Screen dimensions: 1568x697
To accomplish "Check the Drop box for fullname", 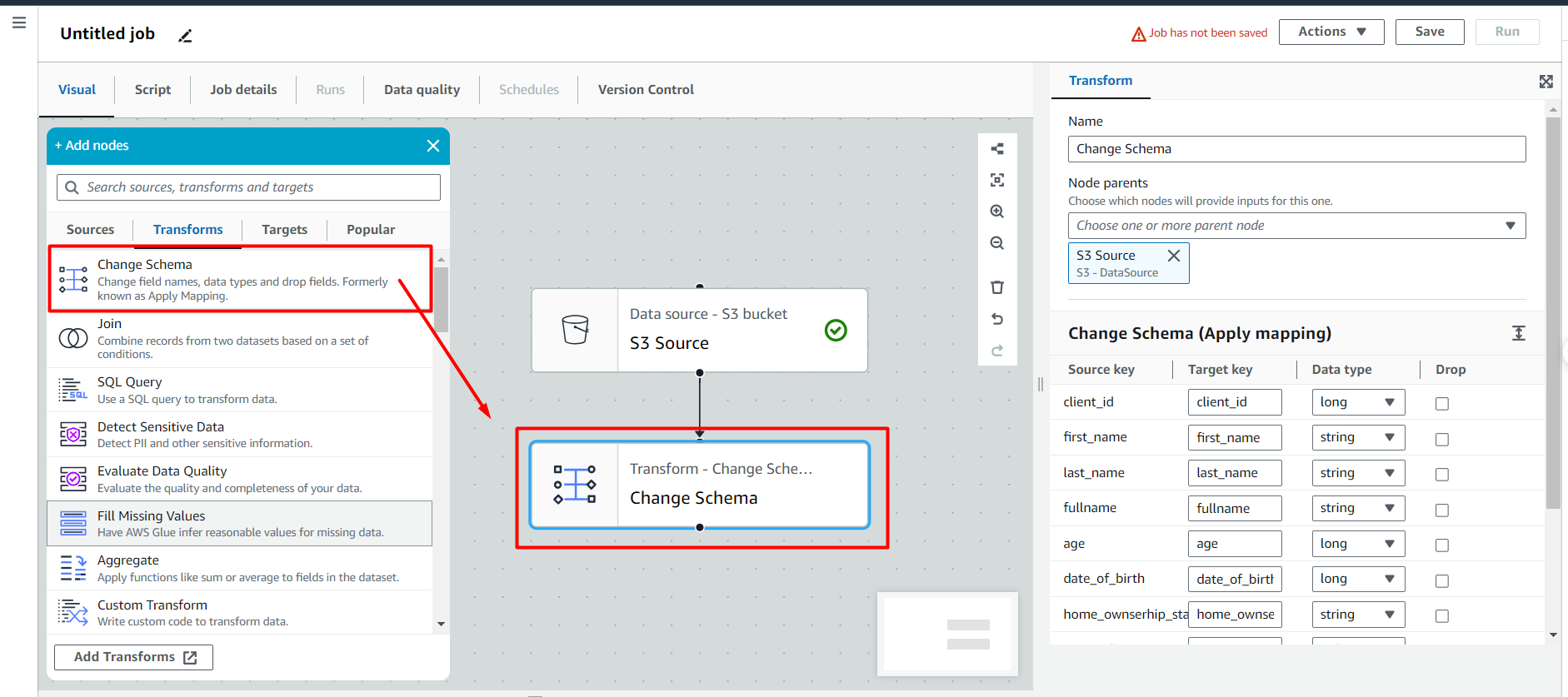I will click(1441, 510).
